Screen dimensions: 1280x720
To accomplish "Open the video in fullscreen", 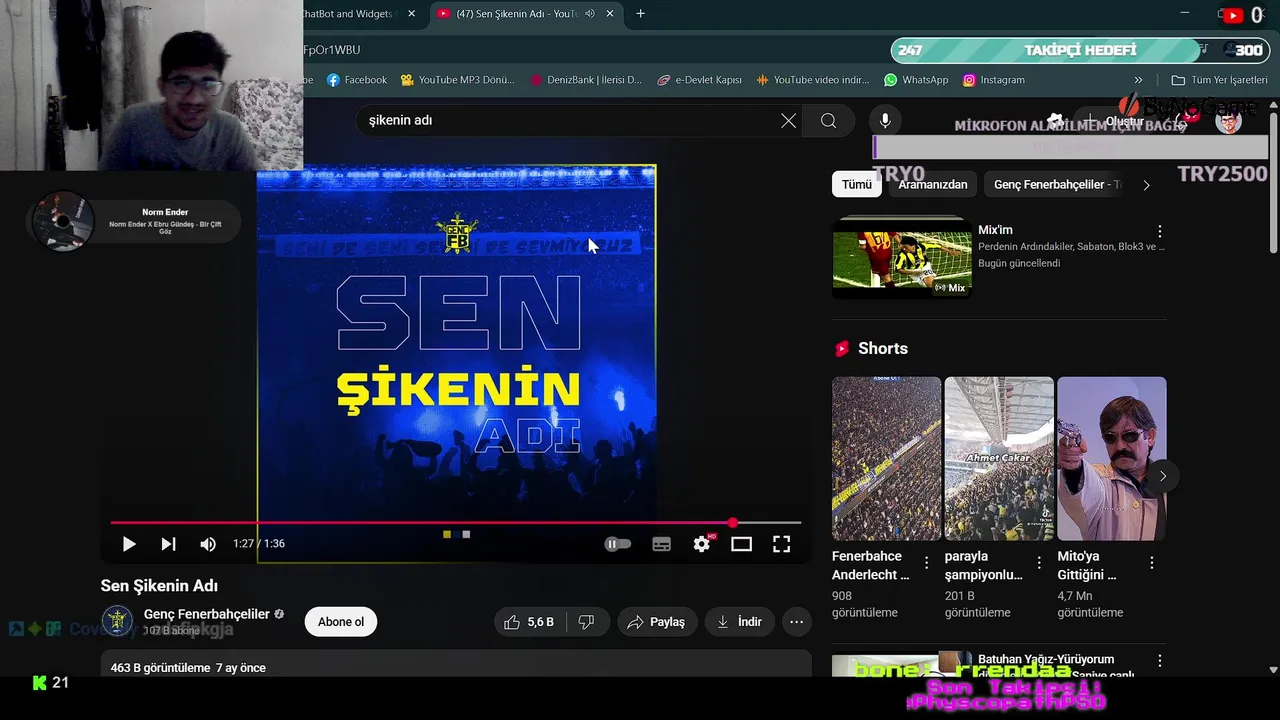I will (781, 544).
